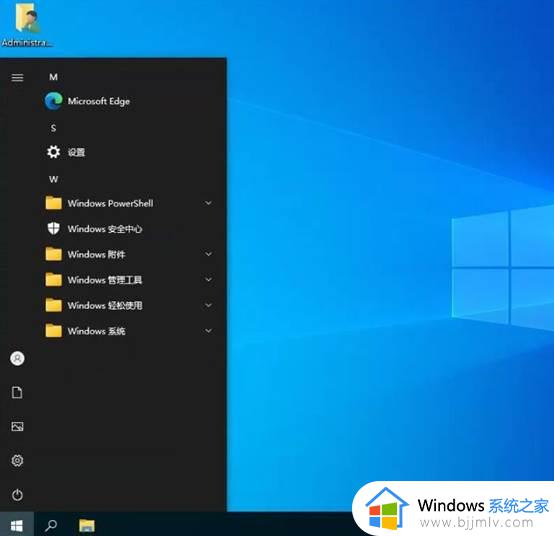The image size is (554, 536).
Task: Open the user account icon in Start sidebar
Action: pos(17,358)
